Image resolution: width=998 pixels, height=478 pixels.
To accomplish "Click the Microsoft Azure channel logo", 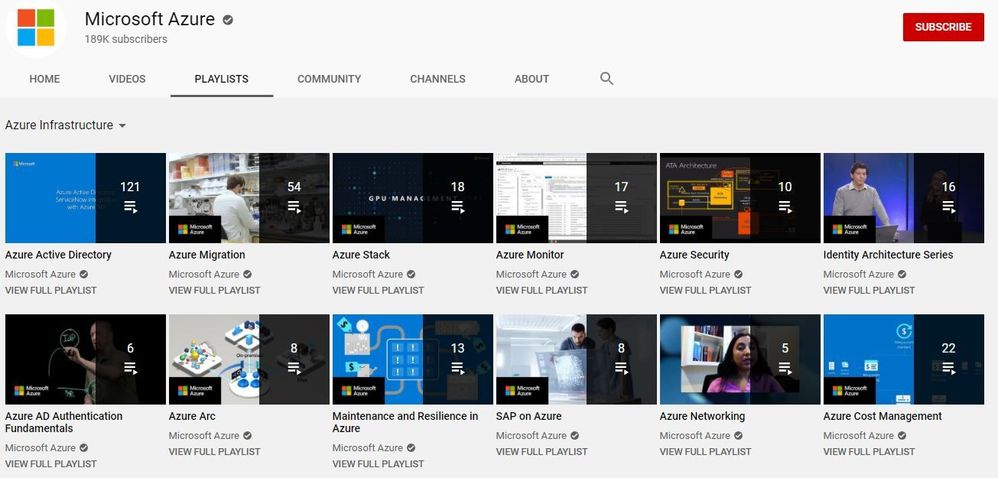I will pyautogui.click(x=36, y=27).
